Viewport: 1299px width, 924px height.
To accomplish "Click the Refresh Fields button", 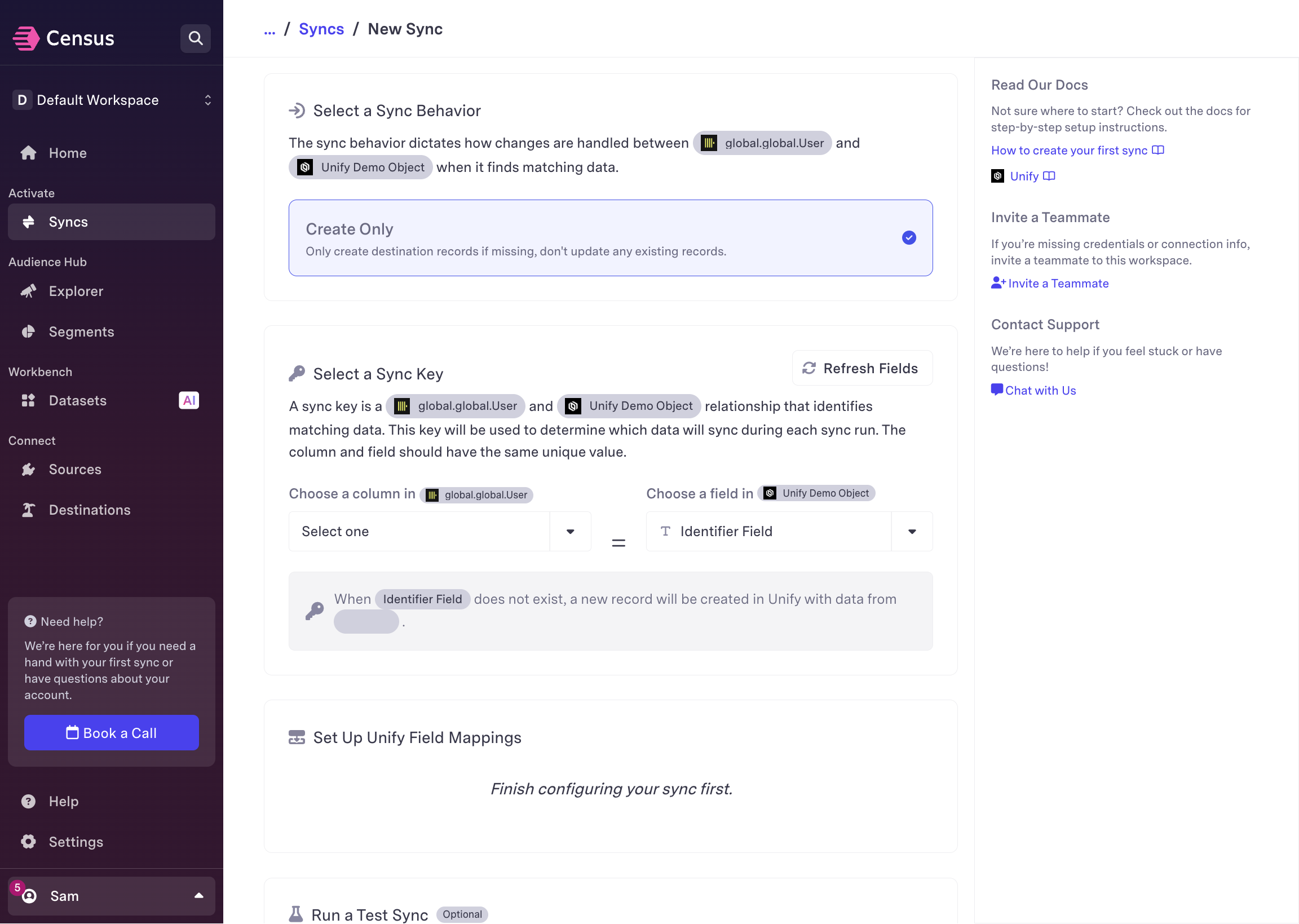I will 861,368.
